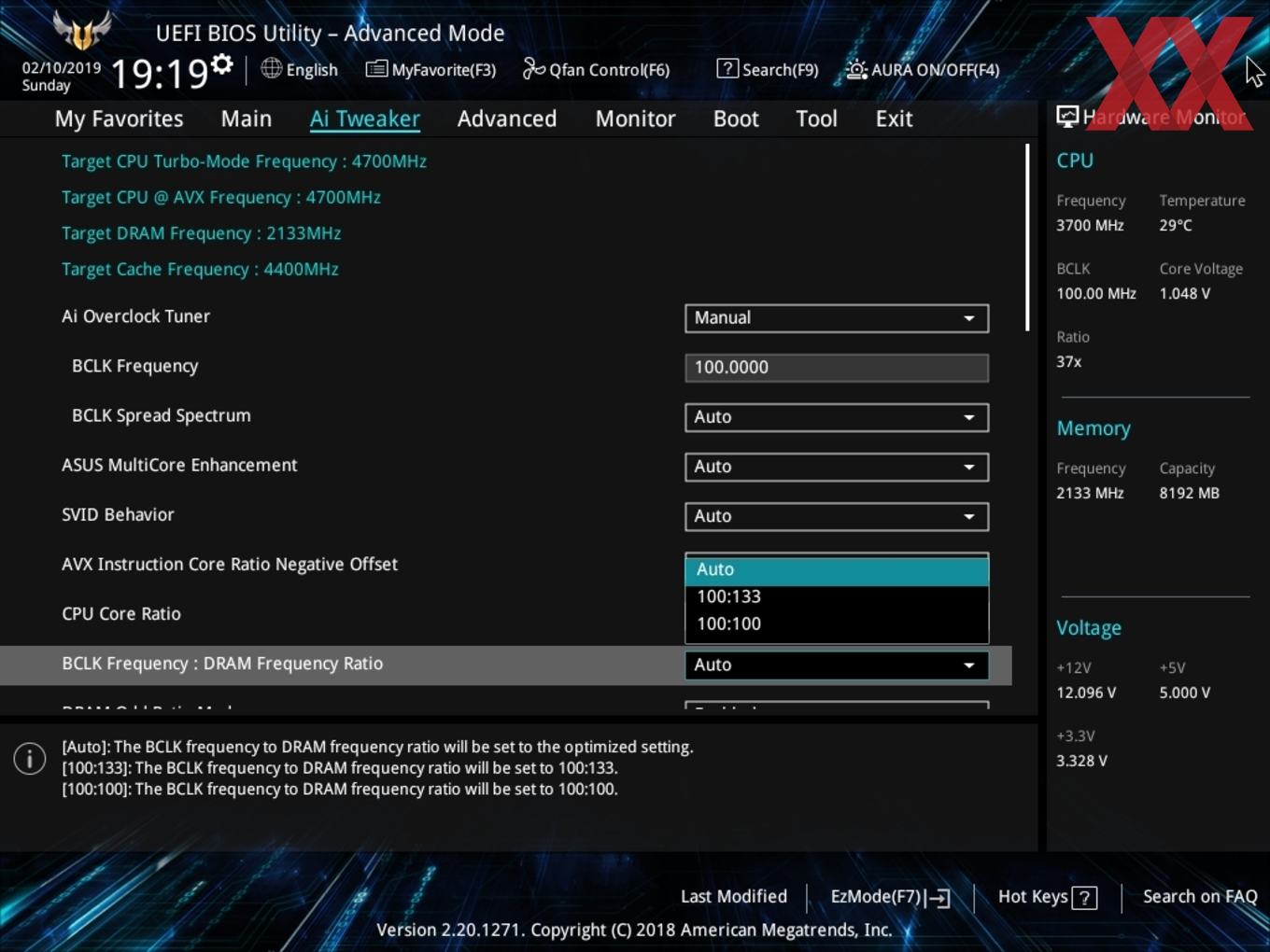Click Target DRAM Frequency : 2133MHz text

pyautogui.click(x=201, y=233)
